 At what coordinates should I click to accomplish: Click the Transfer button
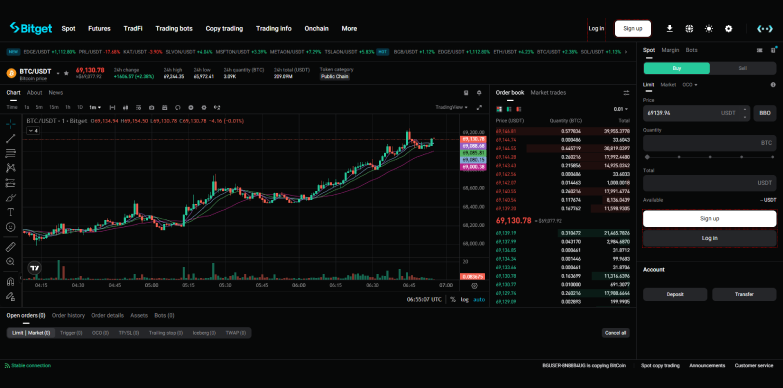(744, 295)
